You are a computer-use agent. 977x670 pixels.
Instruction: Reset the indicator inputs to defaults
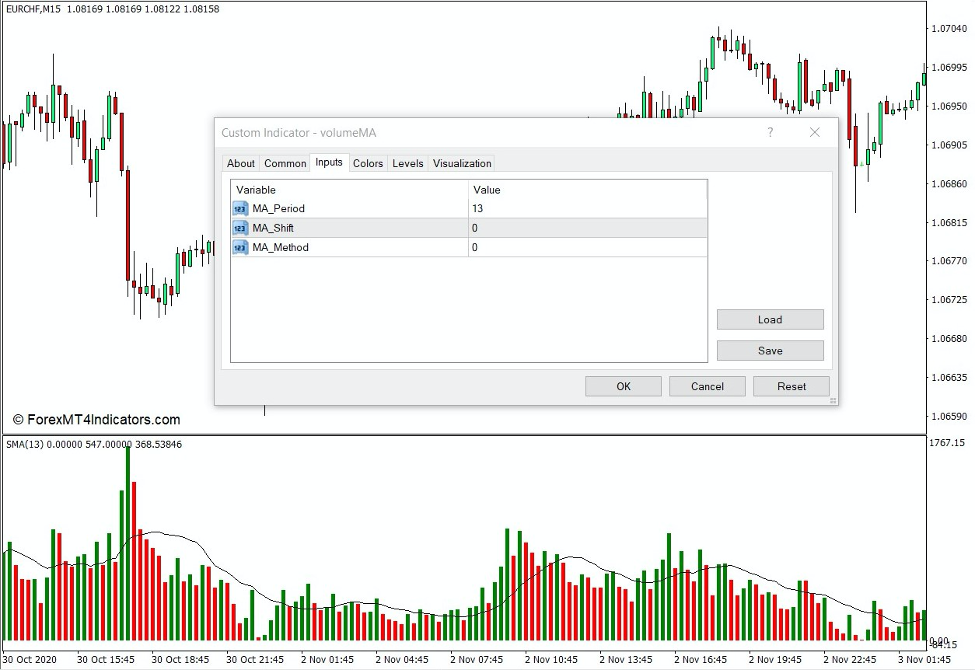pos(790,386)
